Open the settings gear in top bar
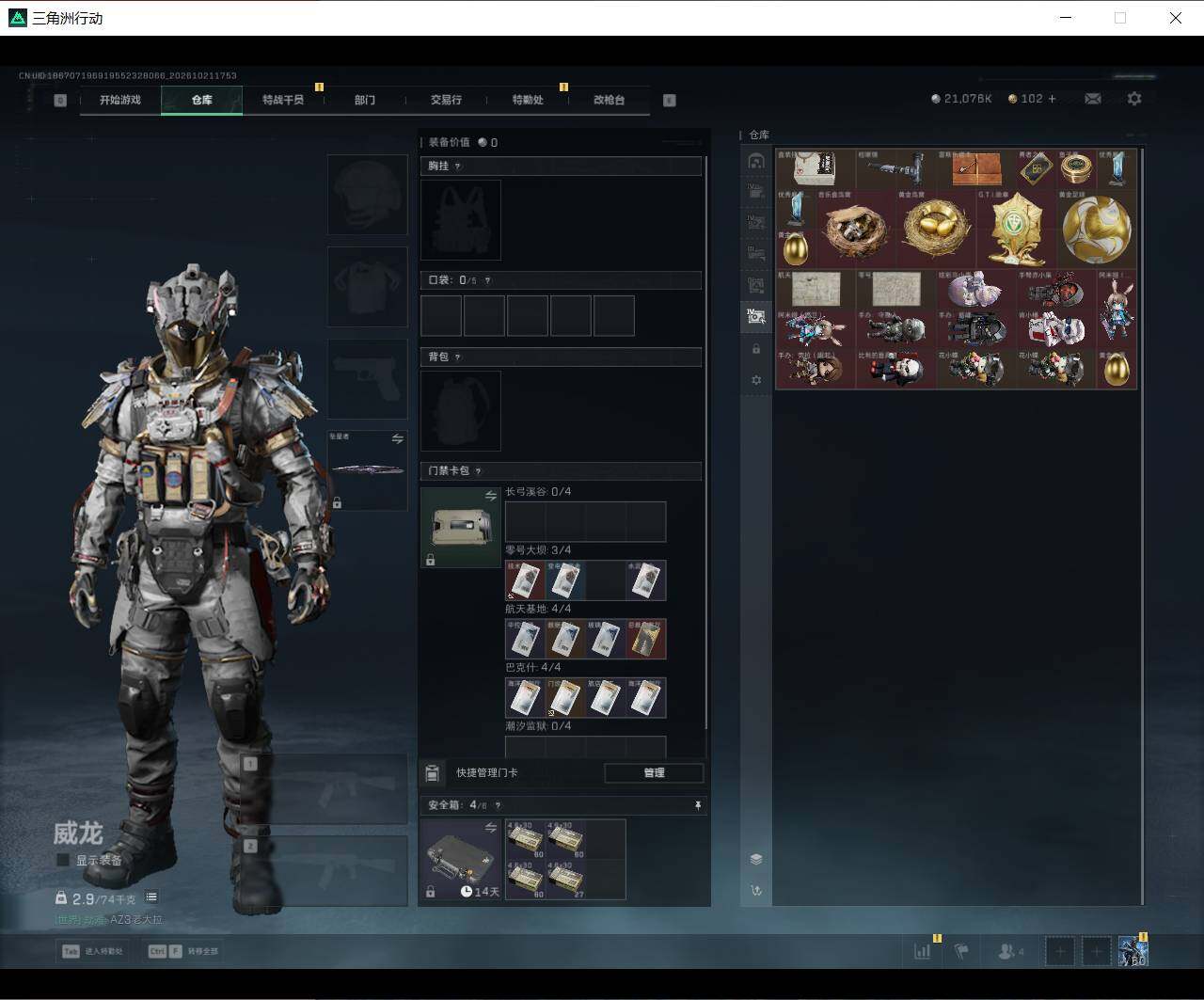Image resolution: width=1204 pixels, height=1000 pixels. click(1134, 99)
